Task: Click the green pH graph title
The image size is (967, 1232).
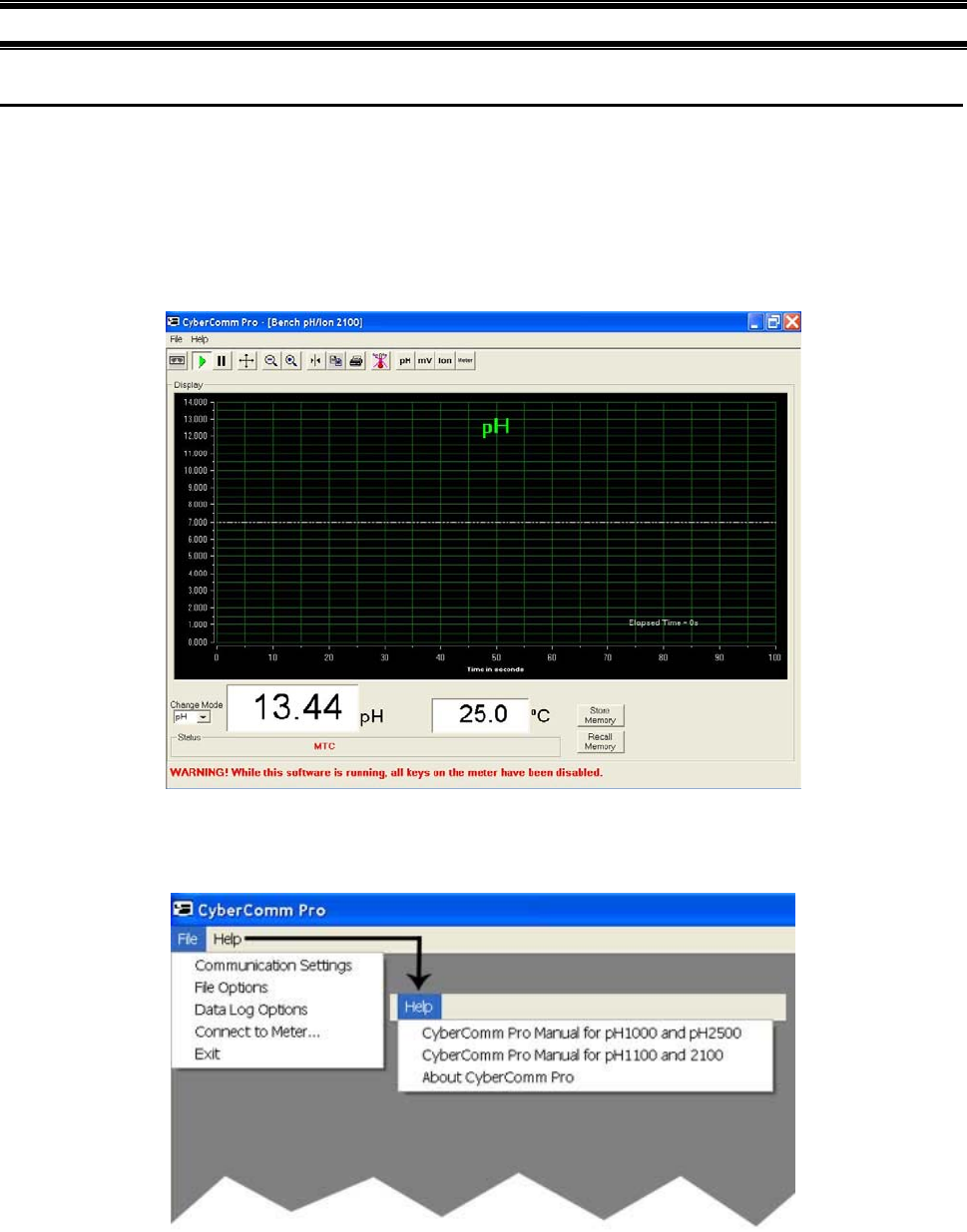Action: tap(496, 427)
